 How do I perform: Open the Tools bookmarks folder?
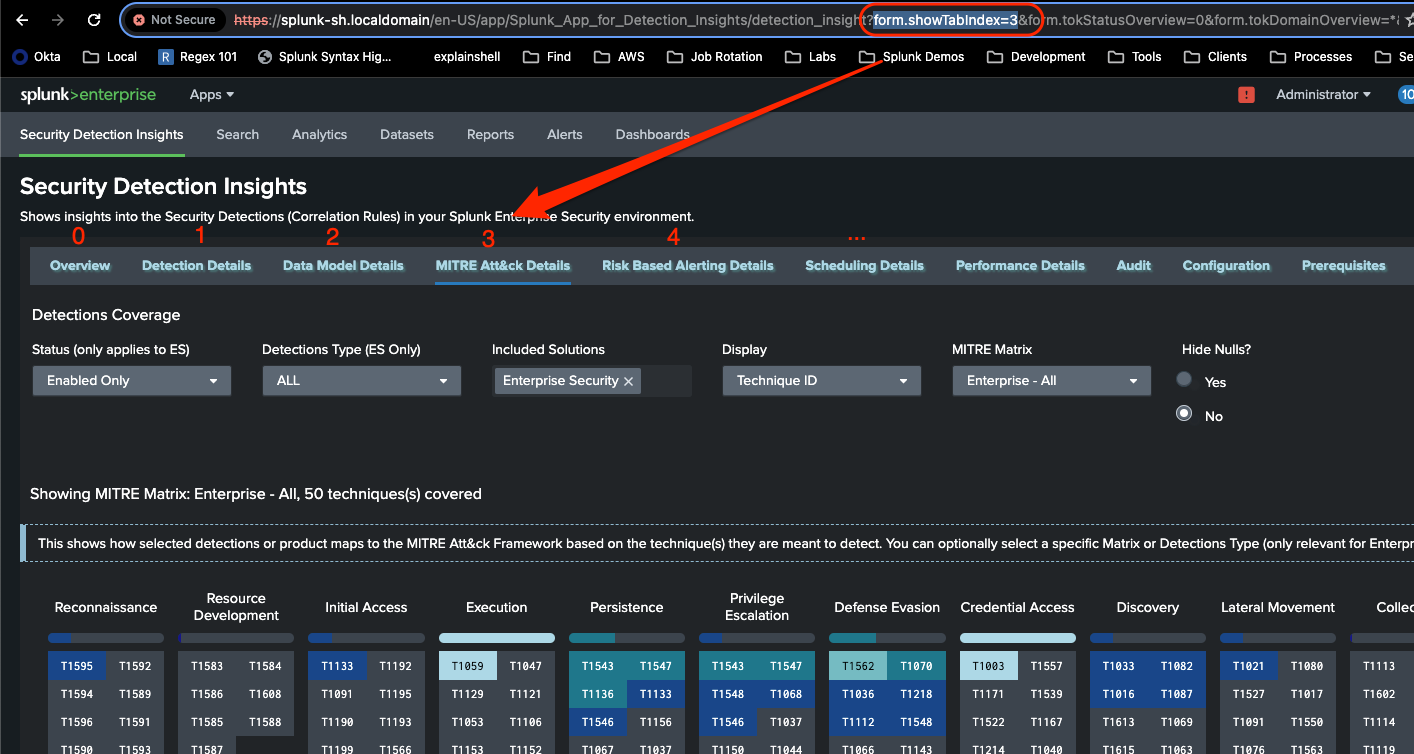pos(1135,57)
